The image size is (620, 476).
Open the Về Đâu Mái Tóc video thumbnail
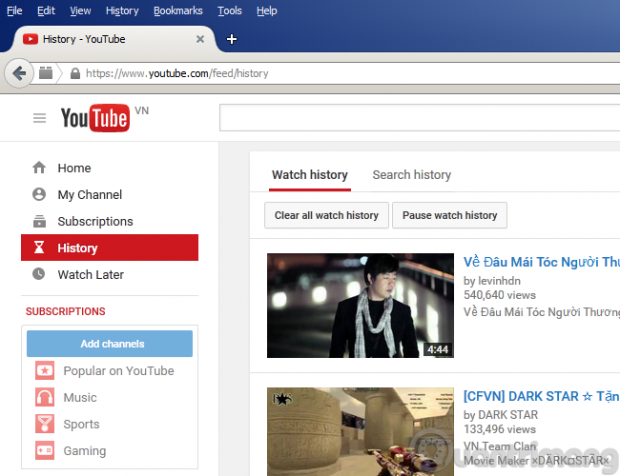[360, 306]
